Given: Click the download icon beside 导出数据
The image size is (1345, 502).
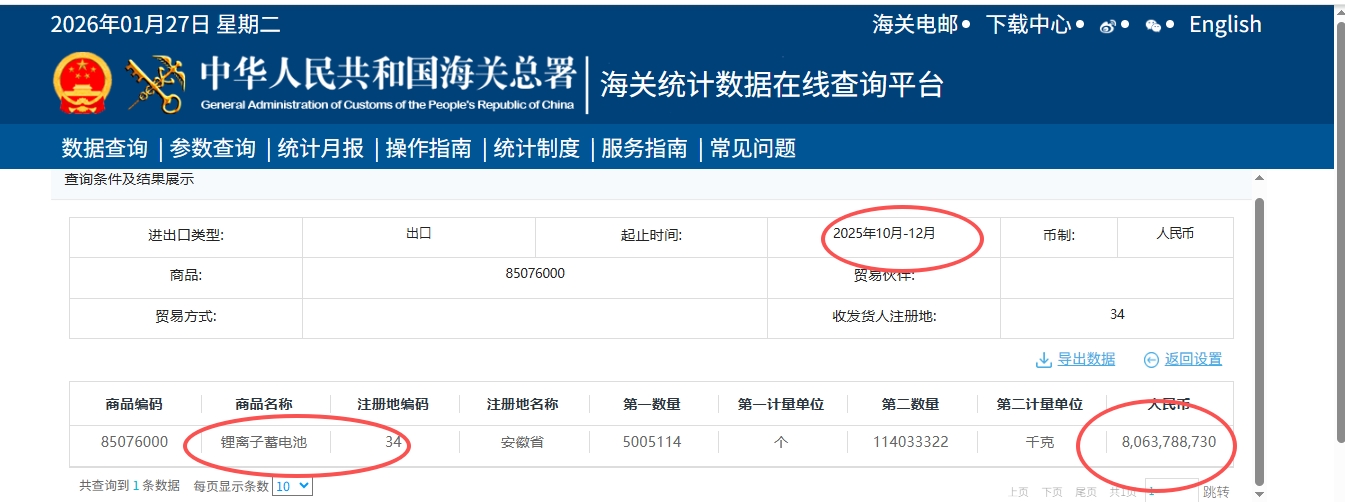Looking at the screenshot, I should pyautogui.click(x=1043, y=360).
